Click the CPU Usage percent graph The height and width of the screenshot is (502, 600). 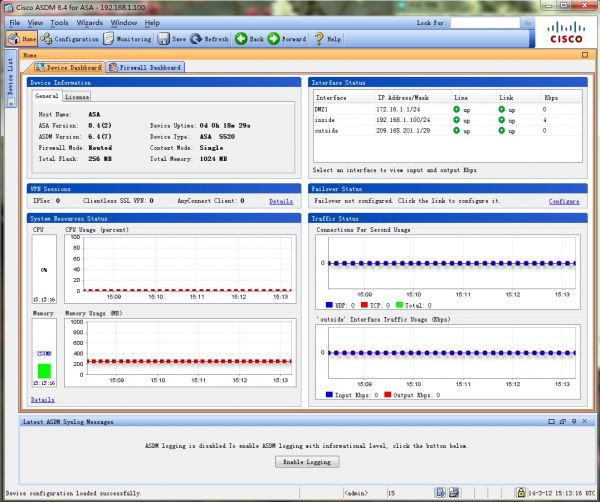click(180, 269)
